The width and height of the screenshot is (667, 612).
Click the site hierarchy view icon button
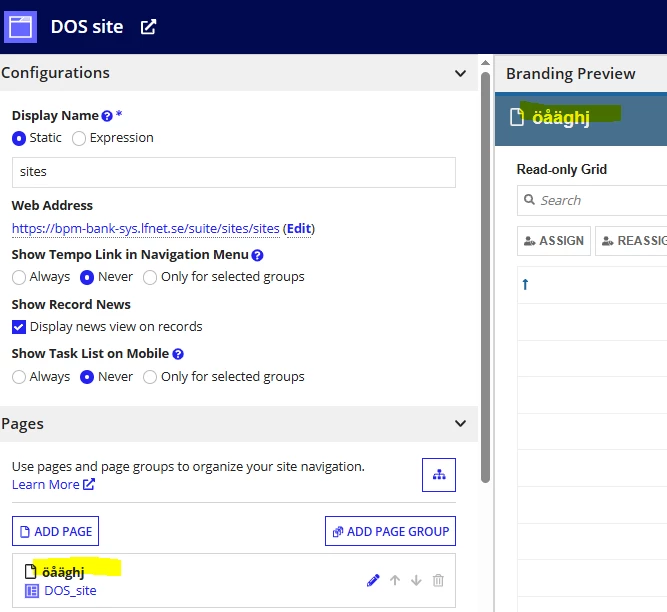(439, 475)
